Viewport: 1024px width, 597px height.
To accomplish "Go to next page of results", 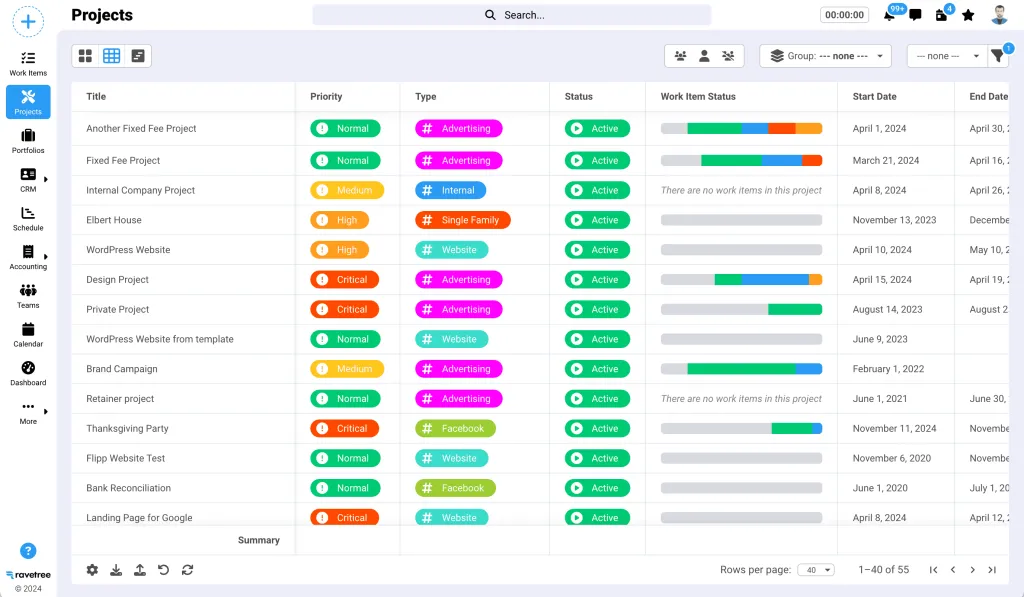I will [972, 570].
